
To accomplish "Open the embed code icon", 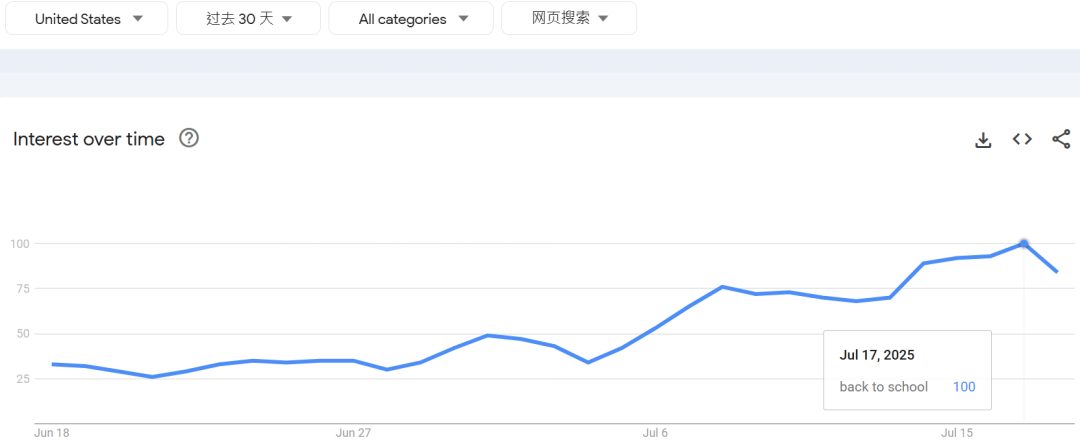I will click(1022, 140).
